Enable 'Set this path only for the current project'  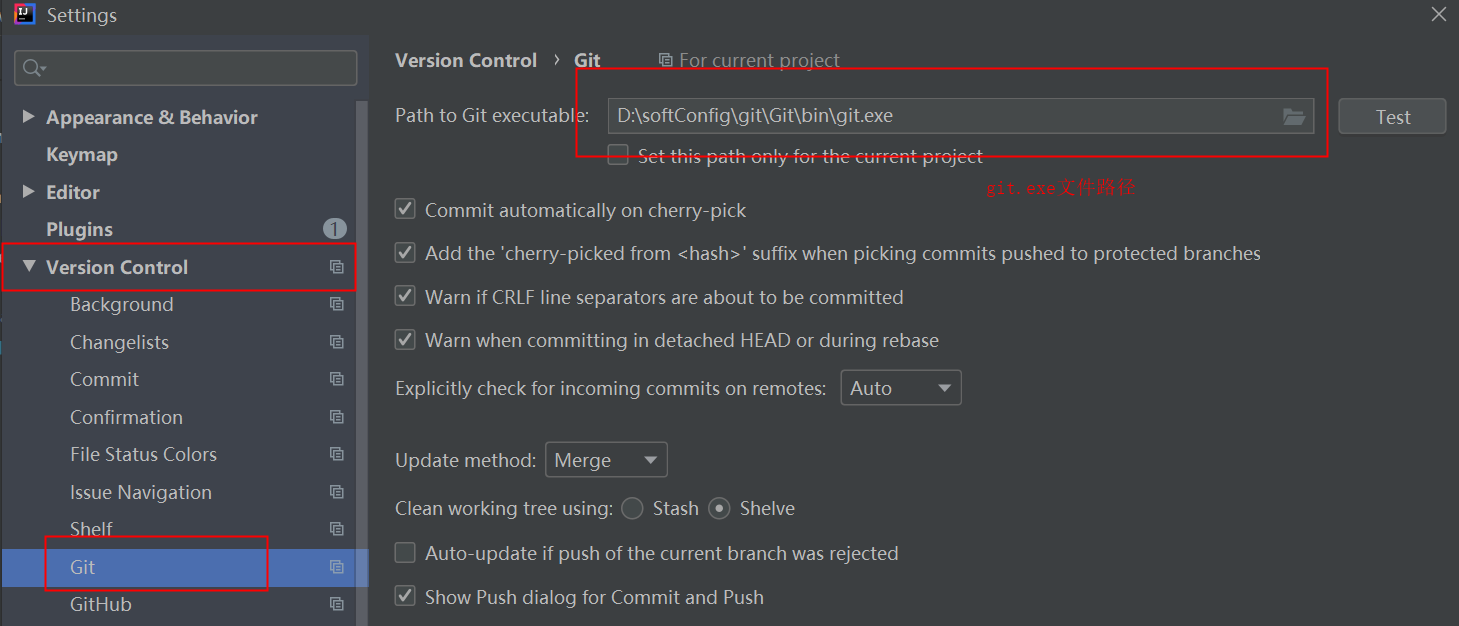pyautogui.click(x=618, y=155)
